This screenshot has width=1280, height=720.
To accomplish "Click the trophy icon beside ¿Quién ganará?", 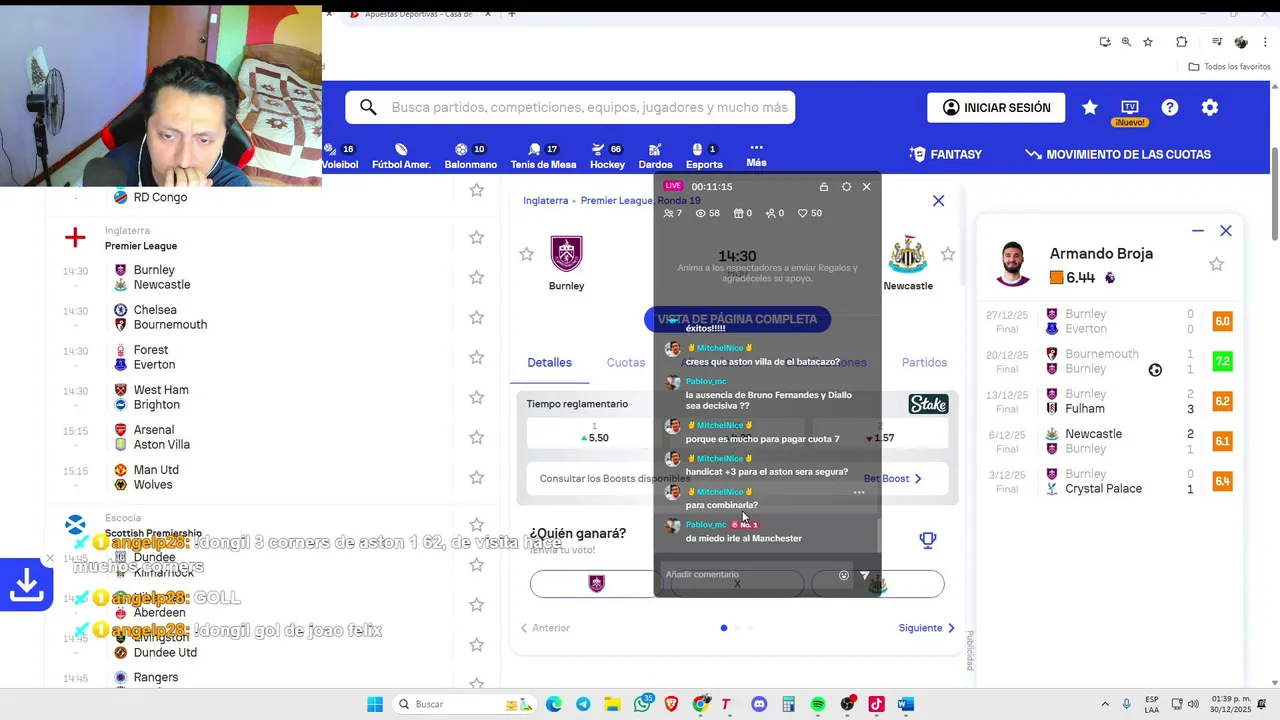I will [928, 540].
